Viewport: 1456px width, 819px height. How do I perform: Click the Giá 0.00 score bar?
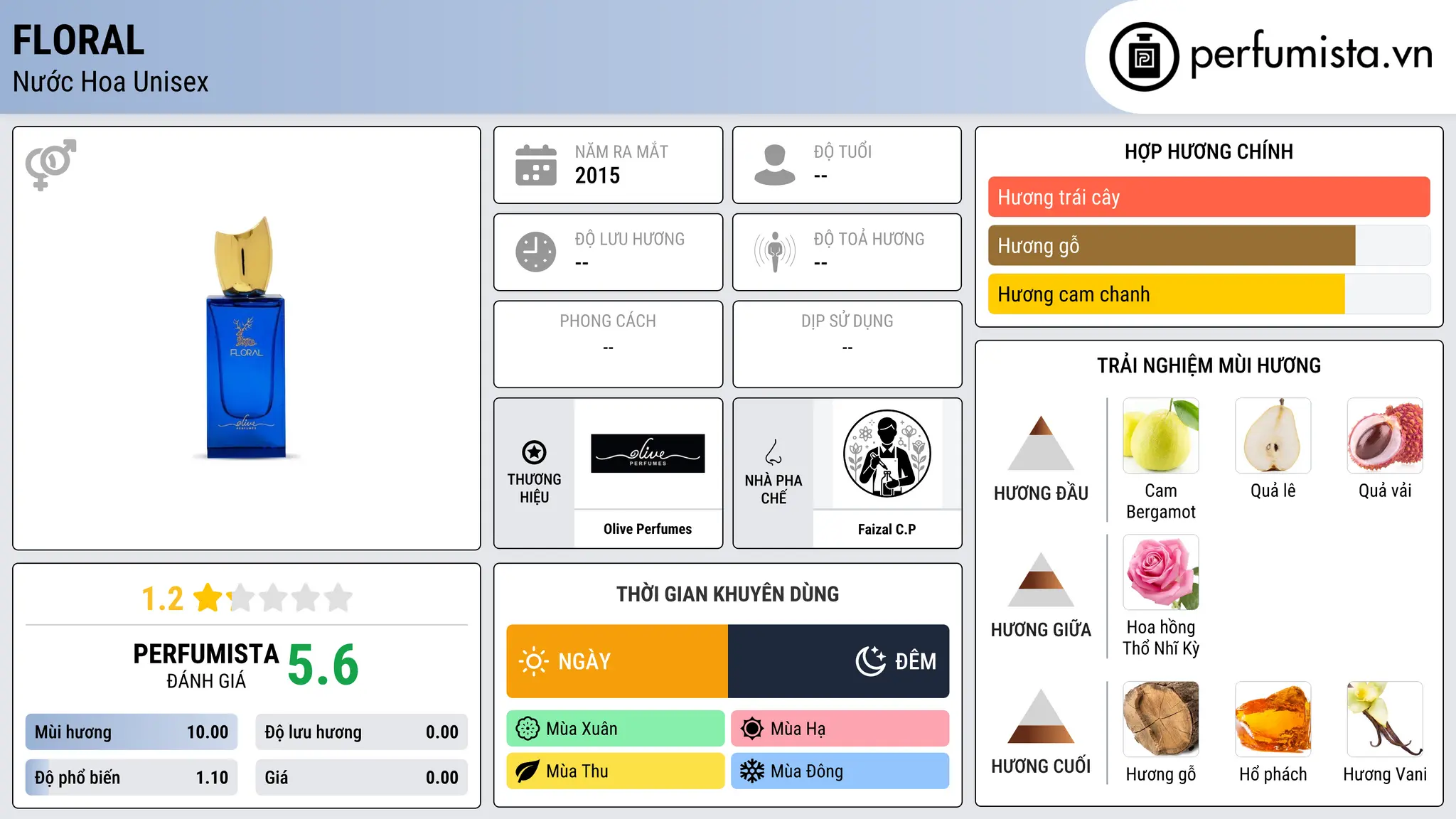tap(362, 778)
